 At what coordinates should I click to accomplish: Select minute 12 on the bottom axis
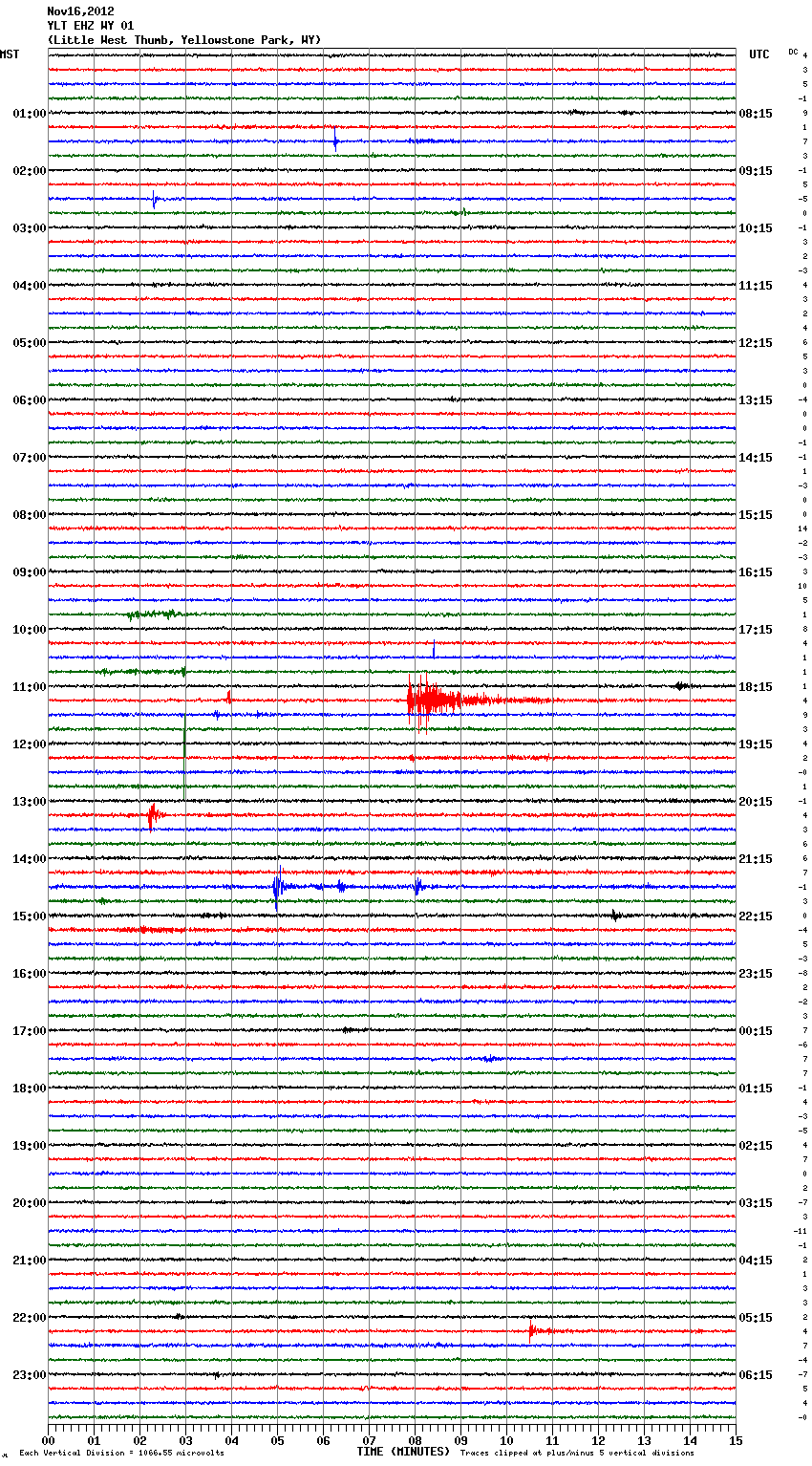point(598,1440)
